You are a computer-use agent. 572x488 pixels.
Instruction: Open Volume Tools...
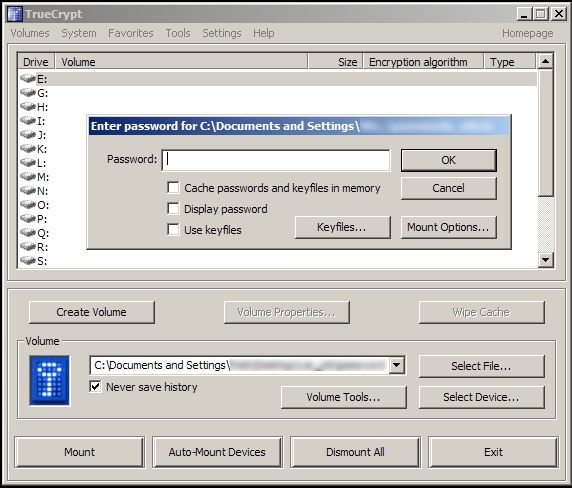click(x=344, y=397)
